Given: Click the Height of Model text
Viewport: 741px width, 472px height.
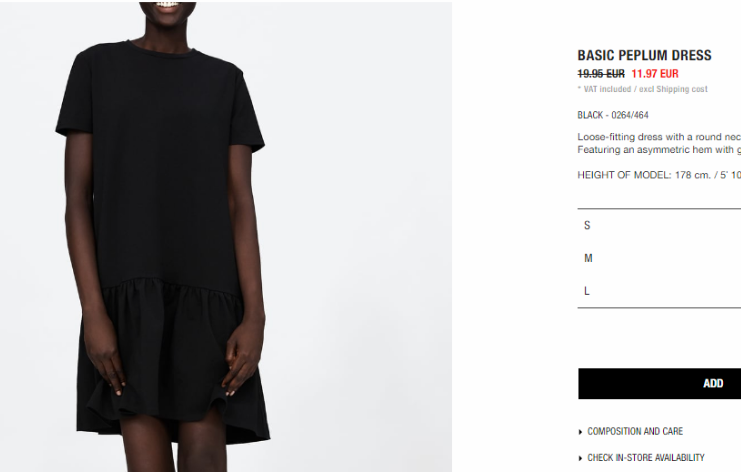Looking at the screenshot, I should click(x=659, y=175).
